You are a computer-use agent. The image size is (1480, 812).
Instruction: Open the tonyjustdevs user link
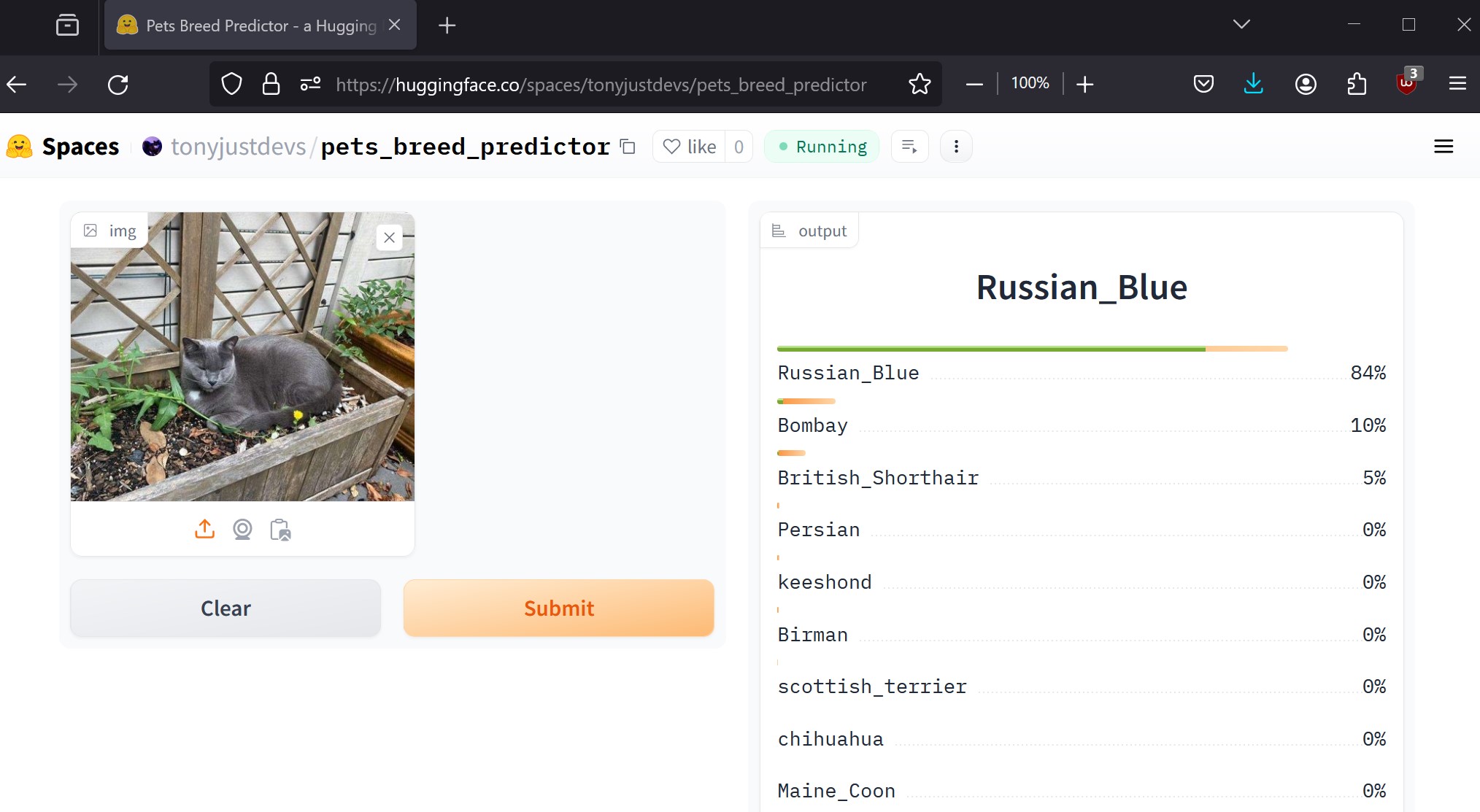[x=239, y=147]
